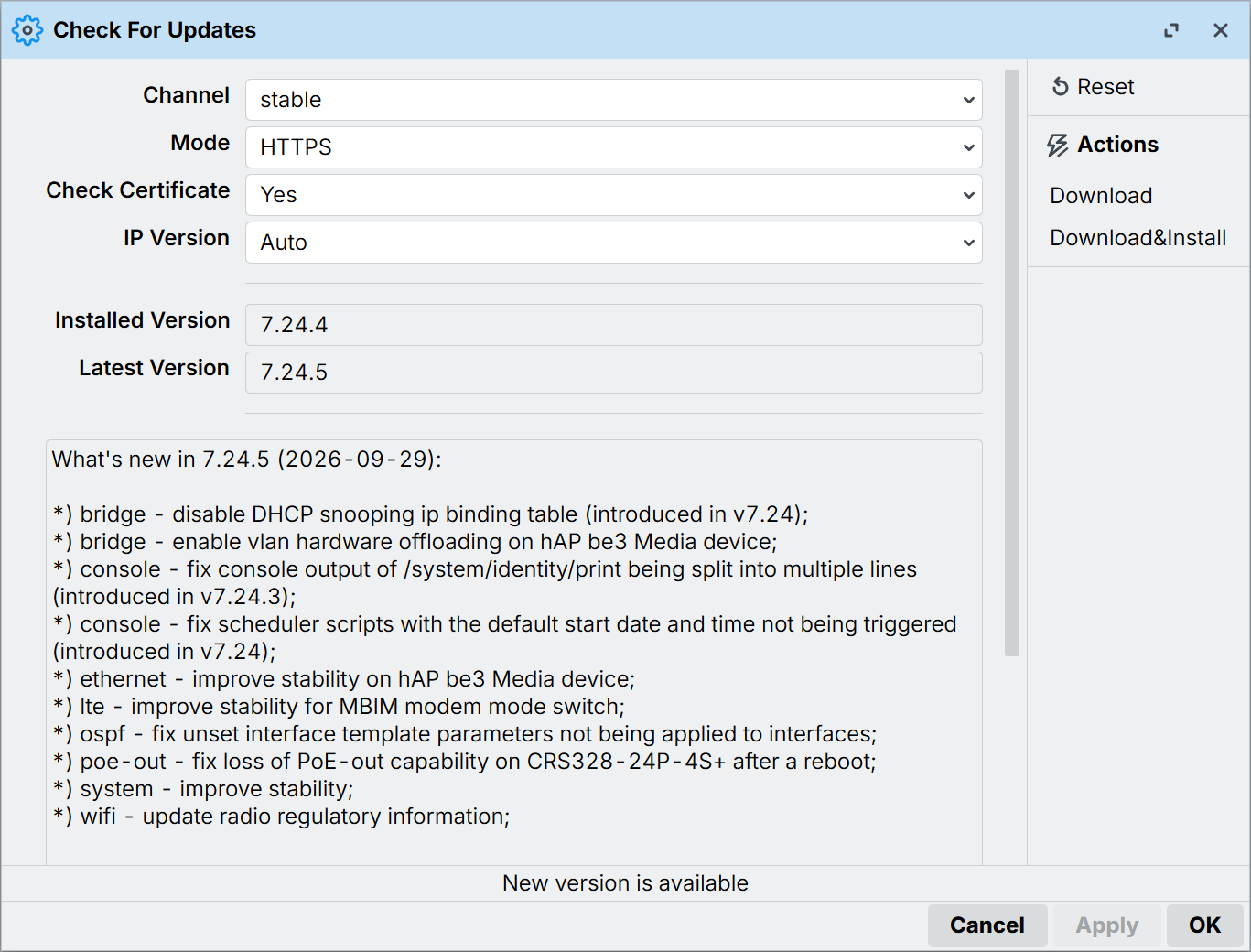Click the IP Version label

(x=177, y=238)
